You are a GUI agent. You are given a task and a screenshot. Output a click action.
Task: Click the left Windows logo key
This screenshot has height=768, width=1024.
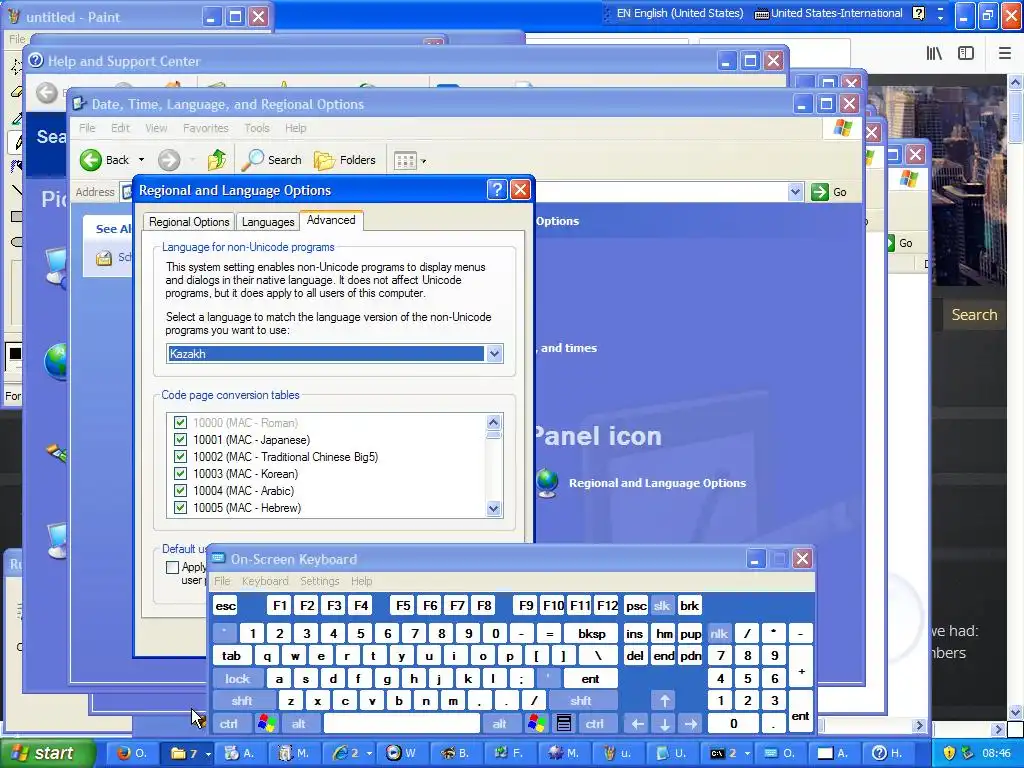coord(266,724)
